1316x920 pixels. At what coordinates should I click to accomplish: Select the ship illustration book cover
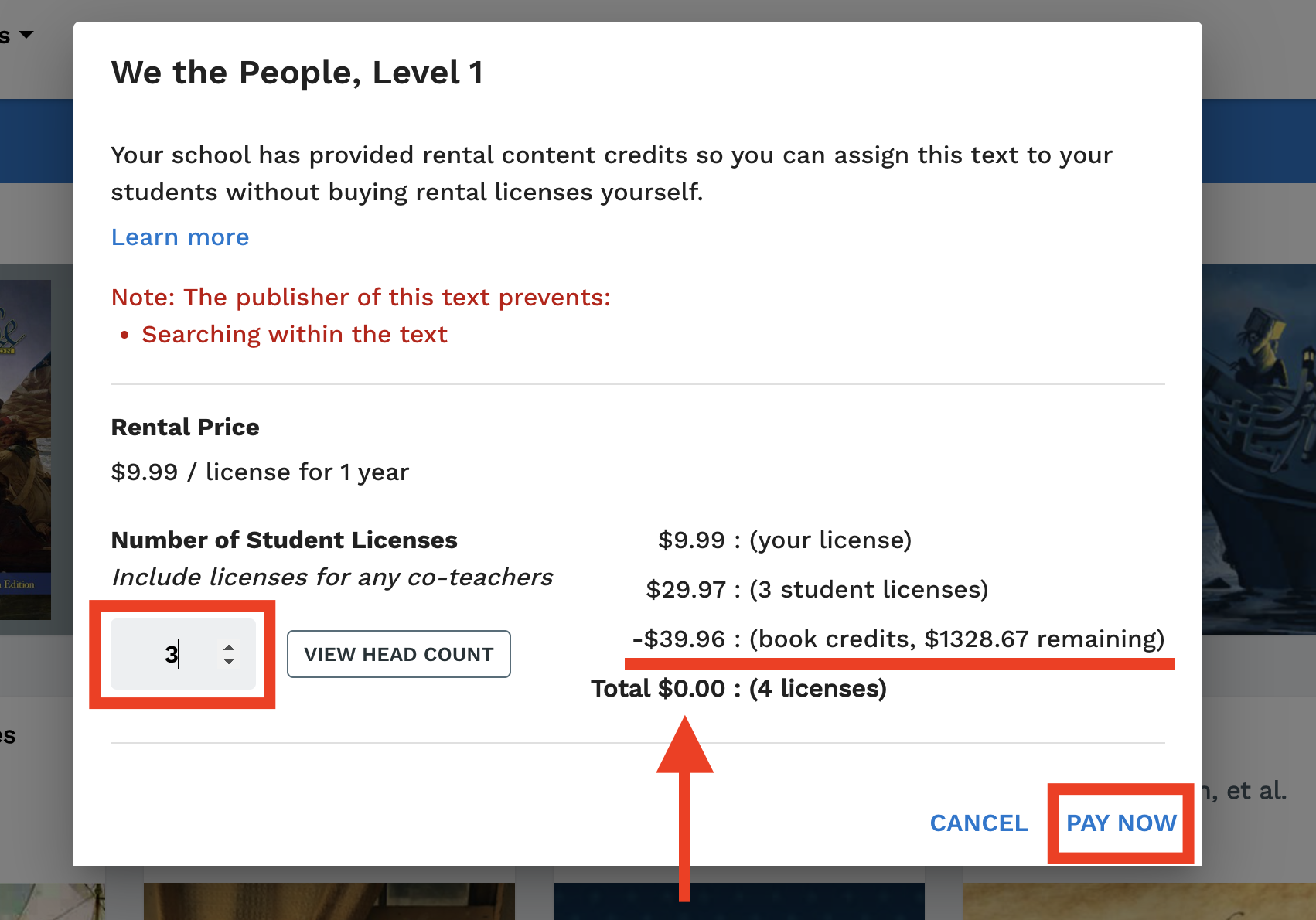tap(1259, 450)
